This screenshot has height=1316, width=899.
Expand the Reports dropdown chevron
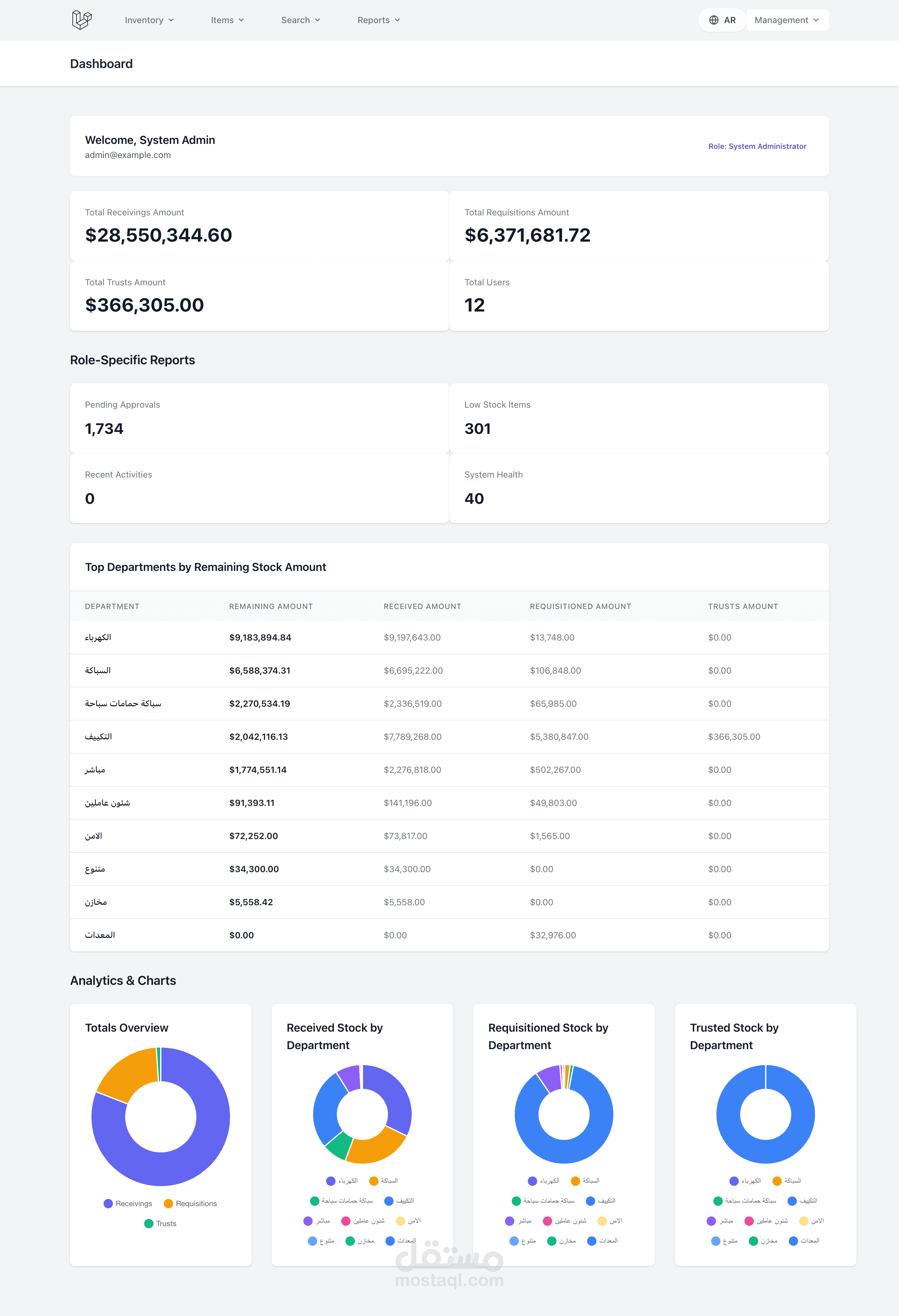(x=397, y=20)
